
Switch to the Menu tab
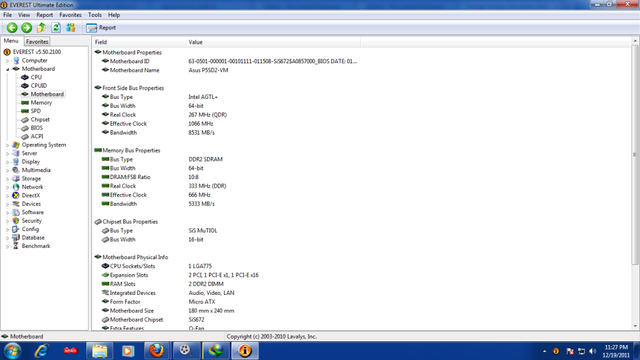(x=11, y=41)
